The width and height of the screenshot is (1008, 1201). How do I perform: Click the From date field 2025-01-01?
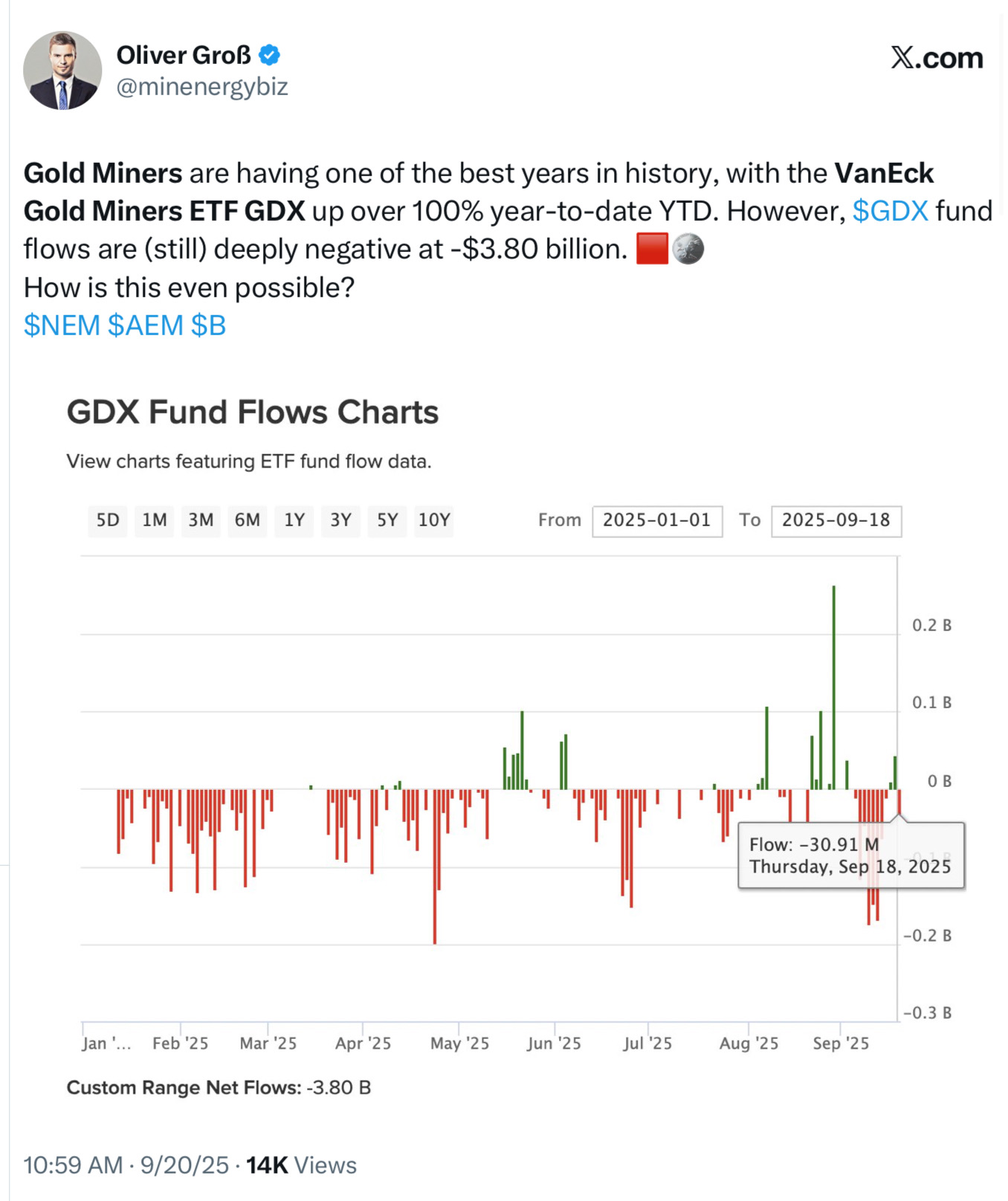pyautogui.click(x=657, y=520)
